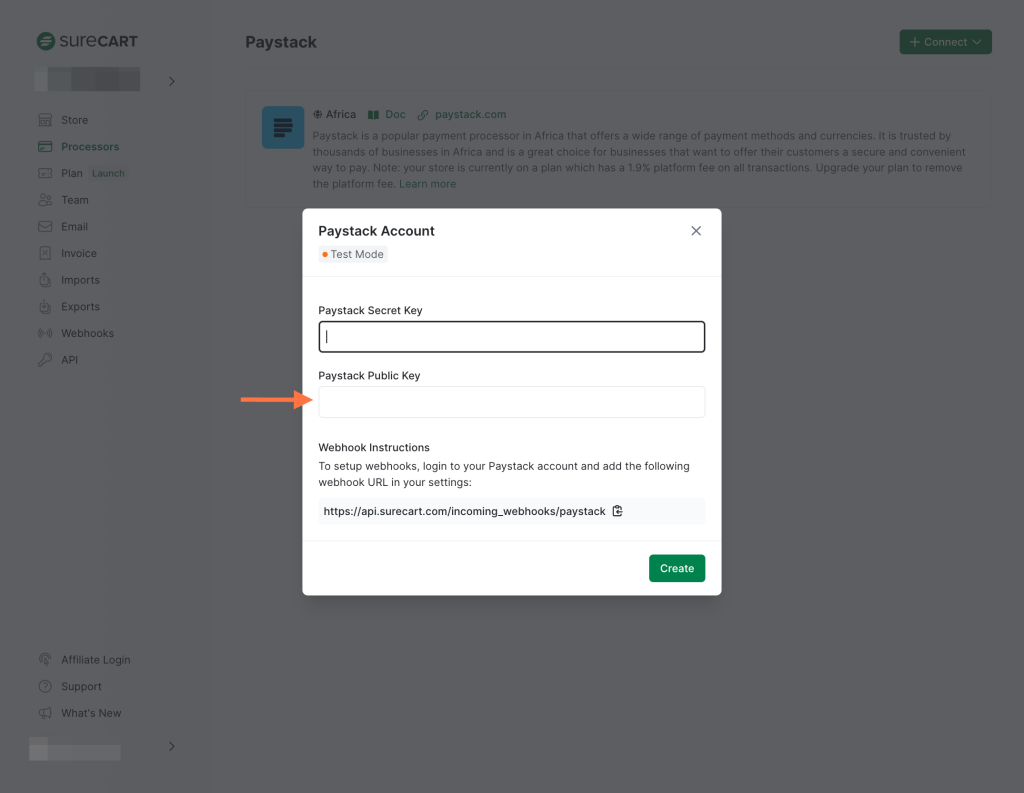Click the API link icon in sidebar

tap(44, 359)
